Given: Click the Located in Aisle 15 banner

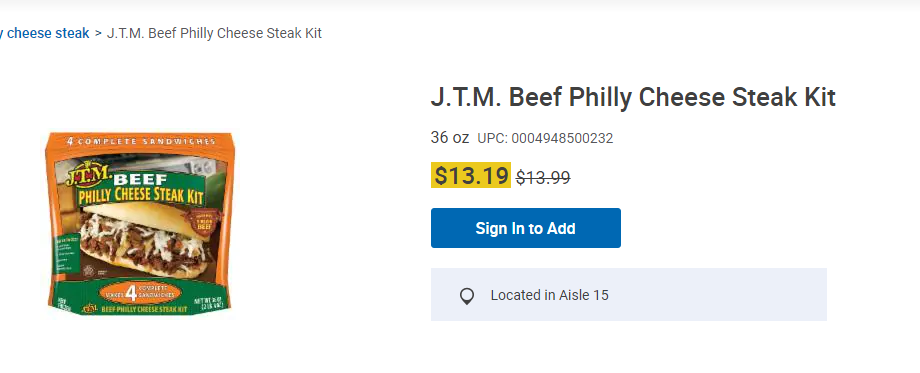Looking at the screenshot, I should point(629,294).
